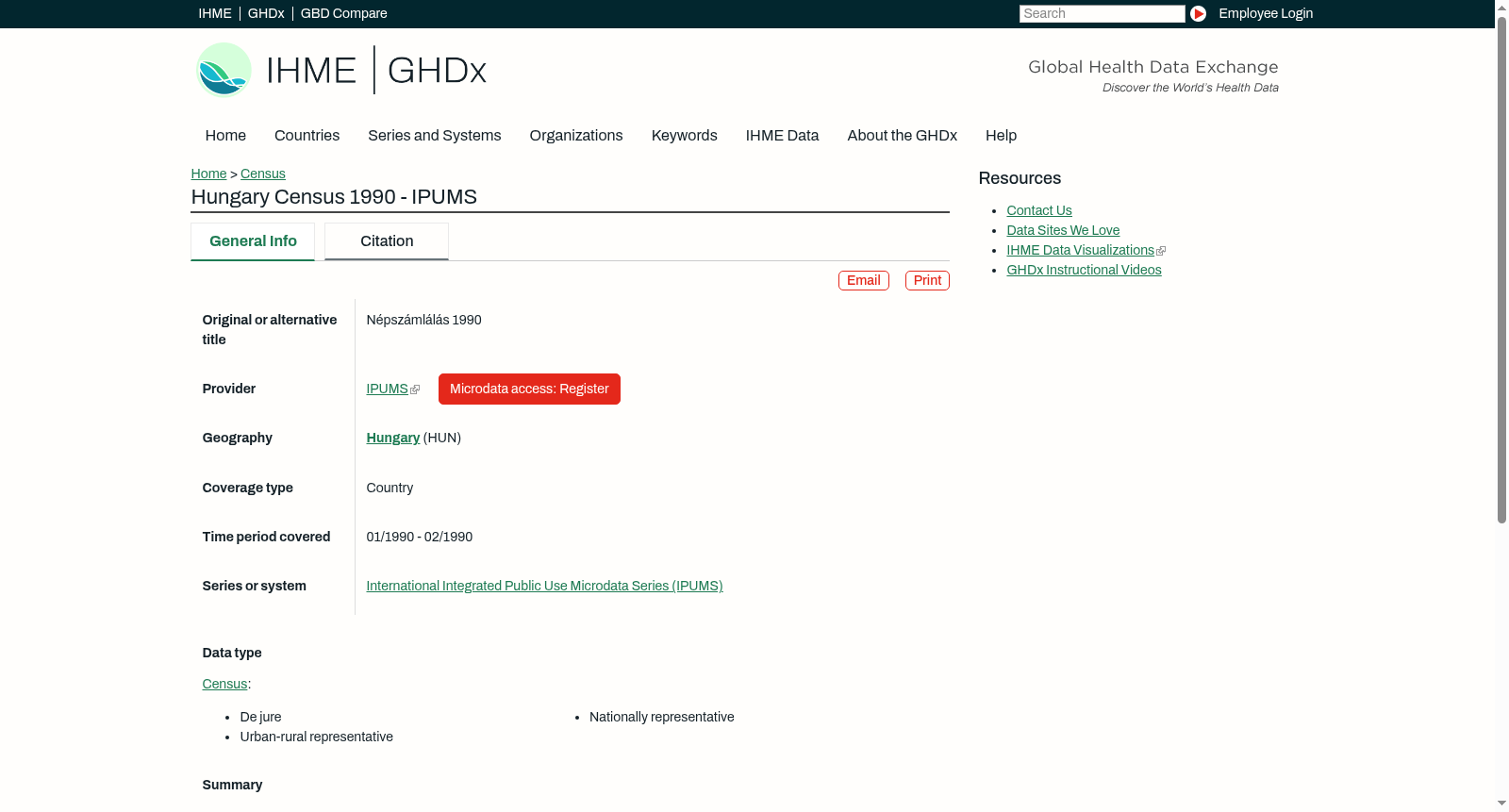Click the Print button

coord(927,280)
